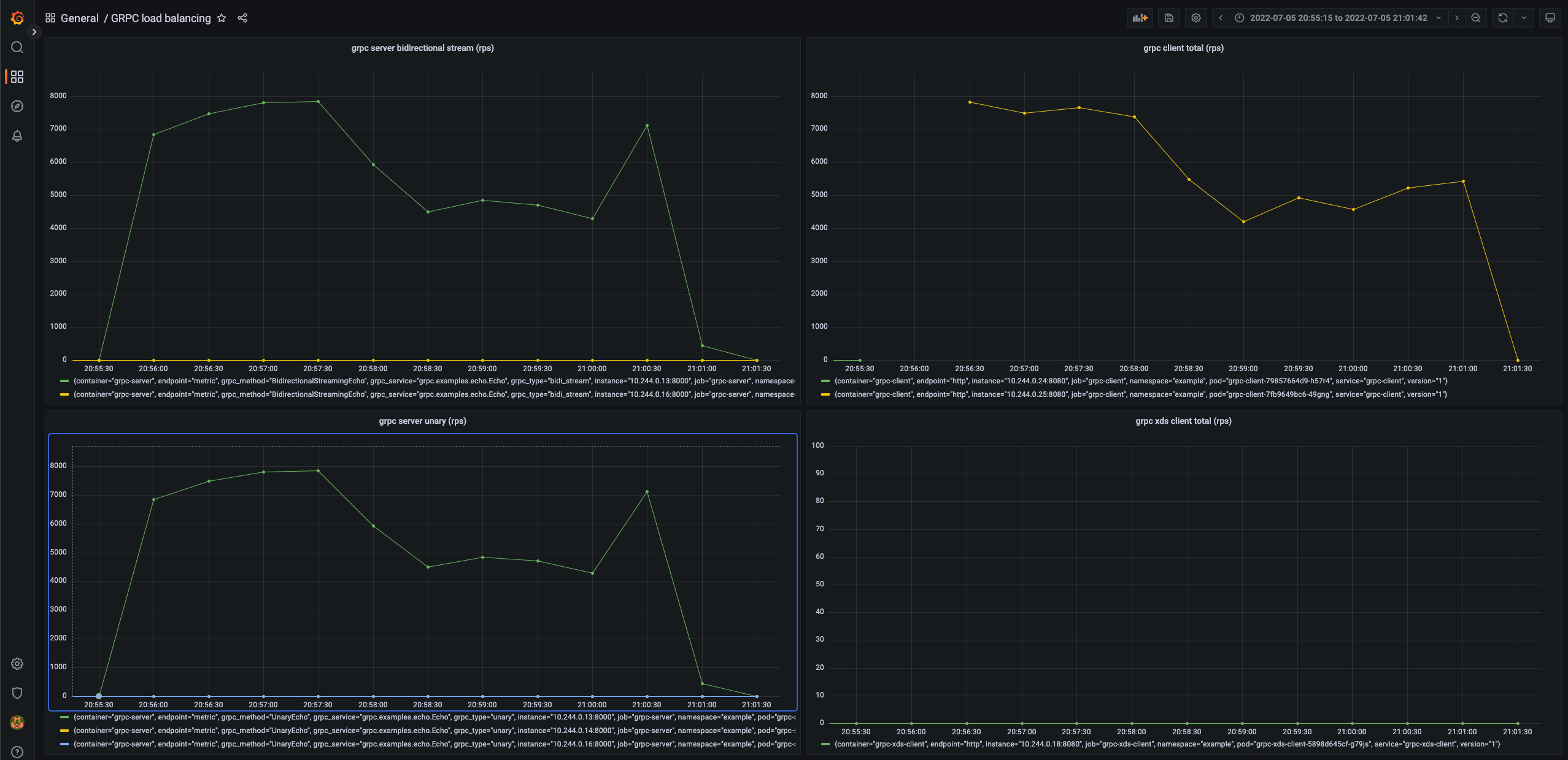Zoom out the time range
1568x760 pixels.
click(x=1475, y=18)
